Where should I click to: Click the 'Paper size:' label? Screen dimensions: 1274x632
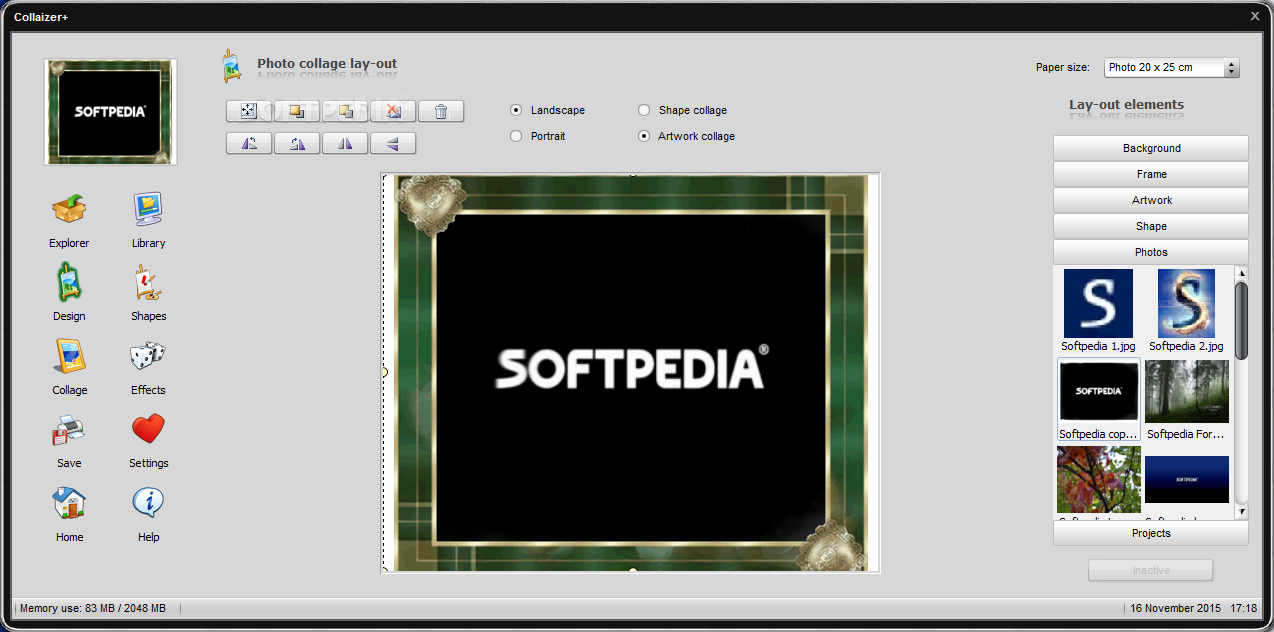click(x=1063, y=68)
